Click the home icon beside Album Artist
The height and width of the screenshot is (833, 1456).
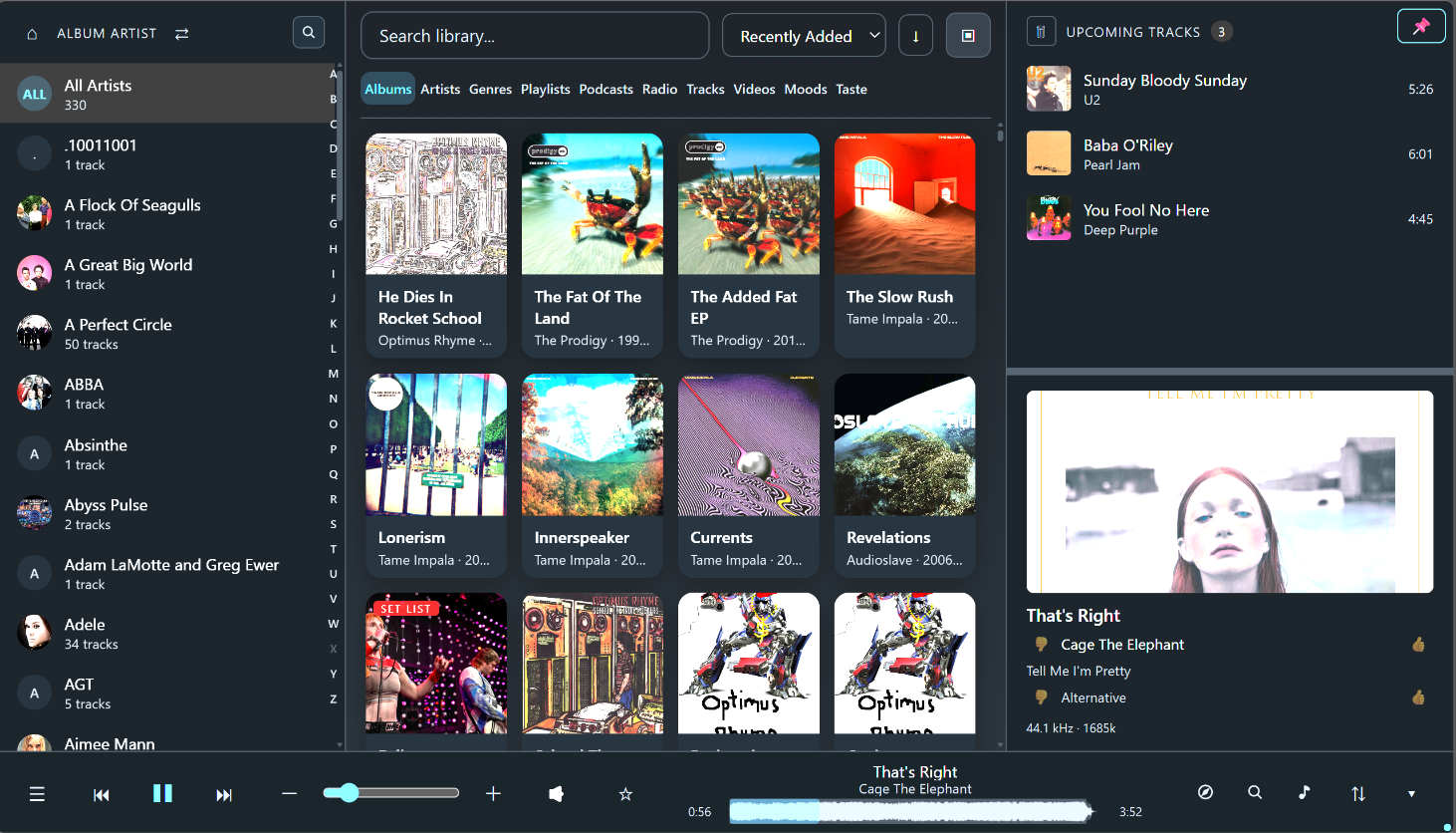(32, 34)
